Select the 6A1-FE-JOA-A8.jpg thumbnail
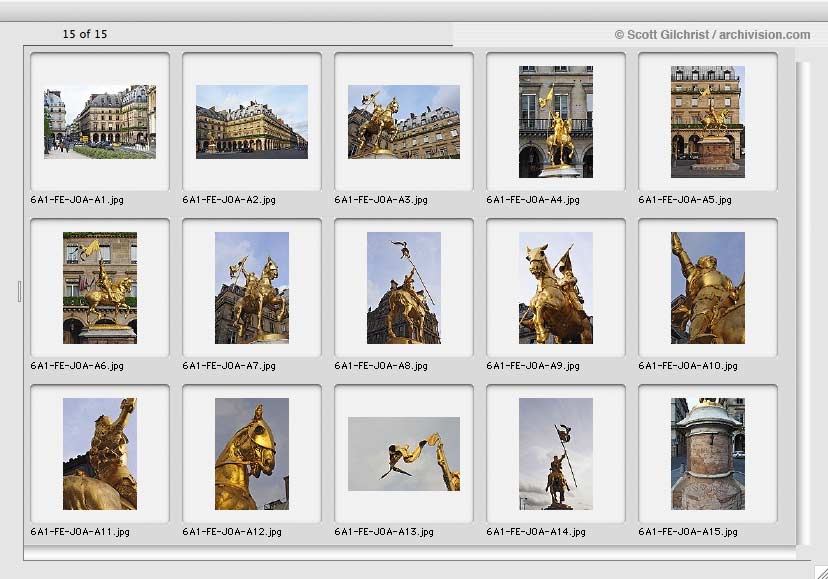The image size is (828, 579). click(x=404, y=288)
